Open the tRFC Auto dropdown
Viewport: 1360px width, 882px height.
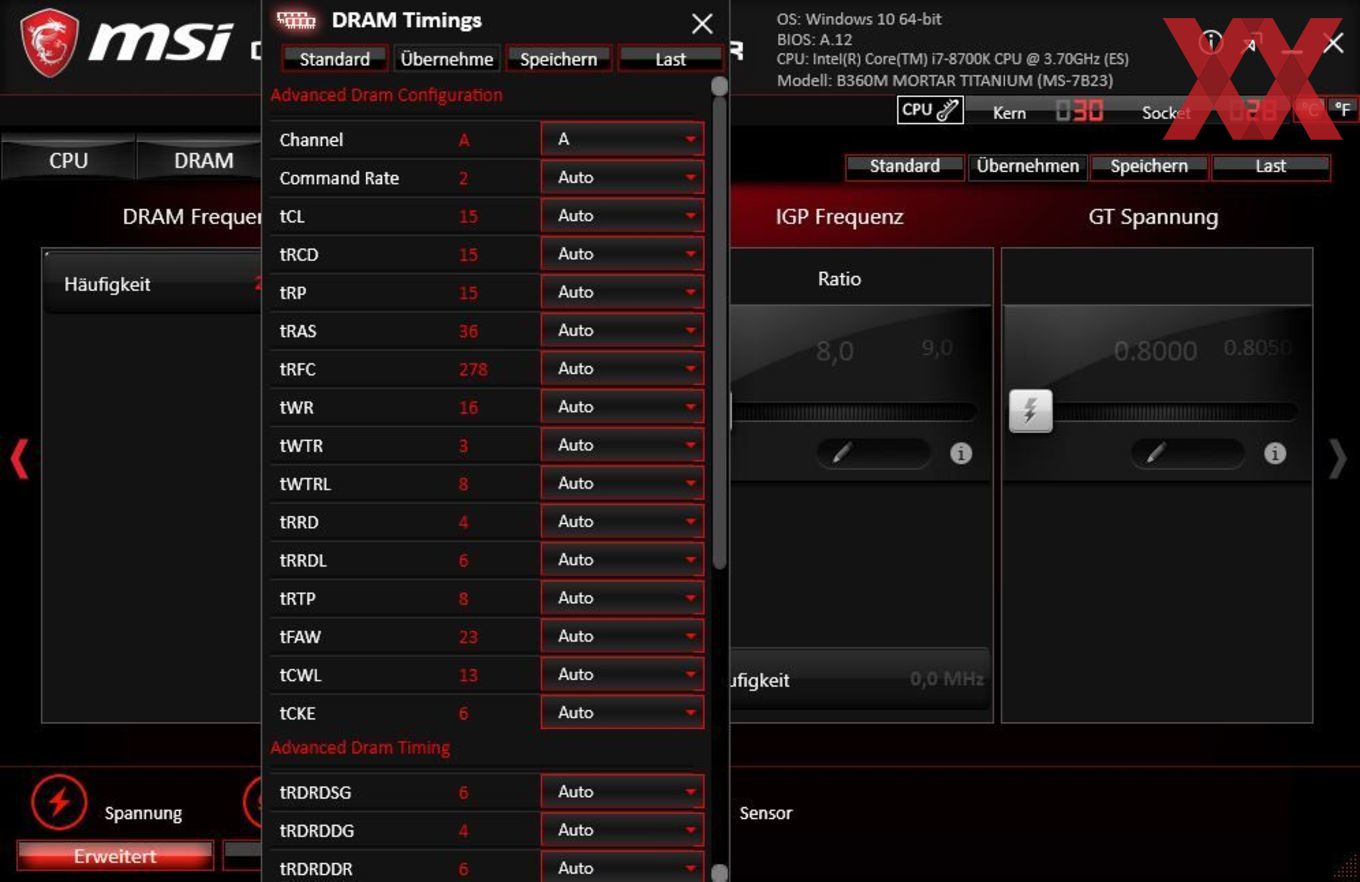coord(622,368)
